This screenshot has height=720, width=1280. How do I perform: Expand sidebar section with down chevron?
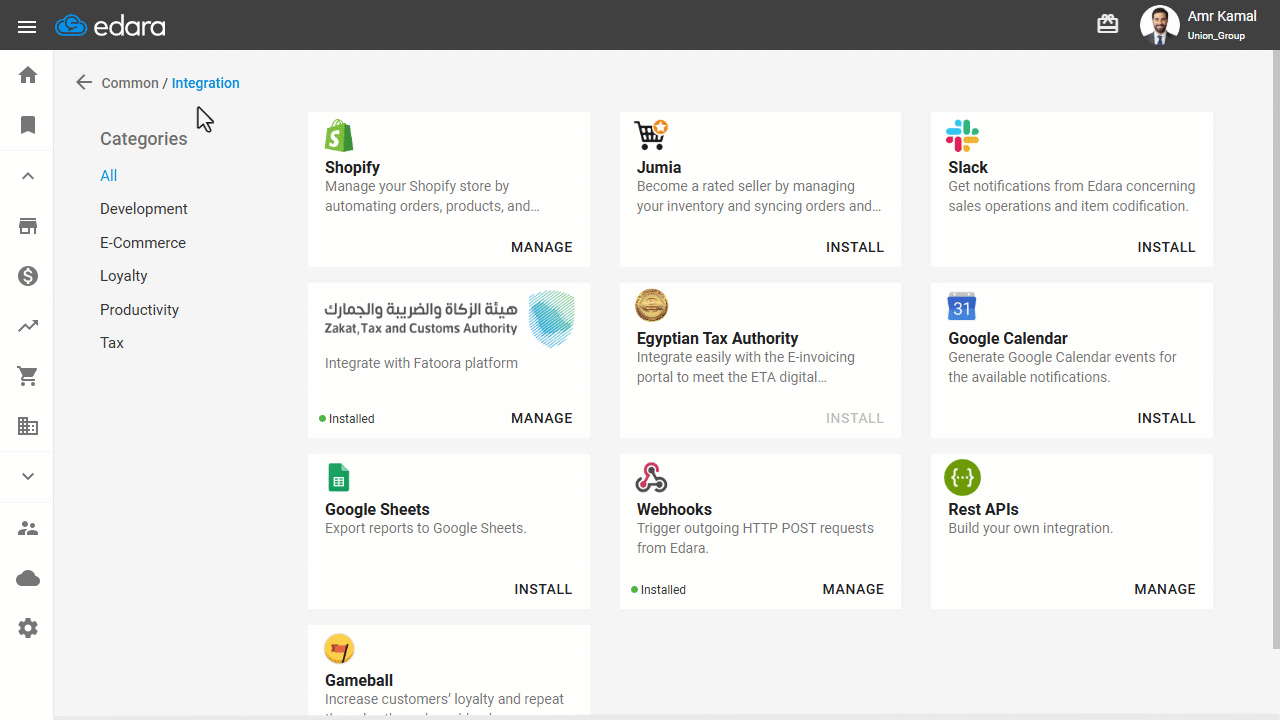pos(28,477)
